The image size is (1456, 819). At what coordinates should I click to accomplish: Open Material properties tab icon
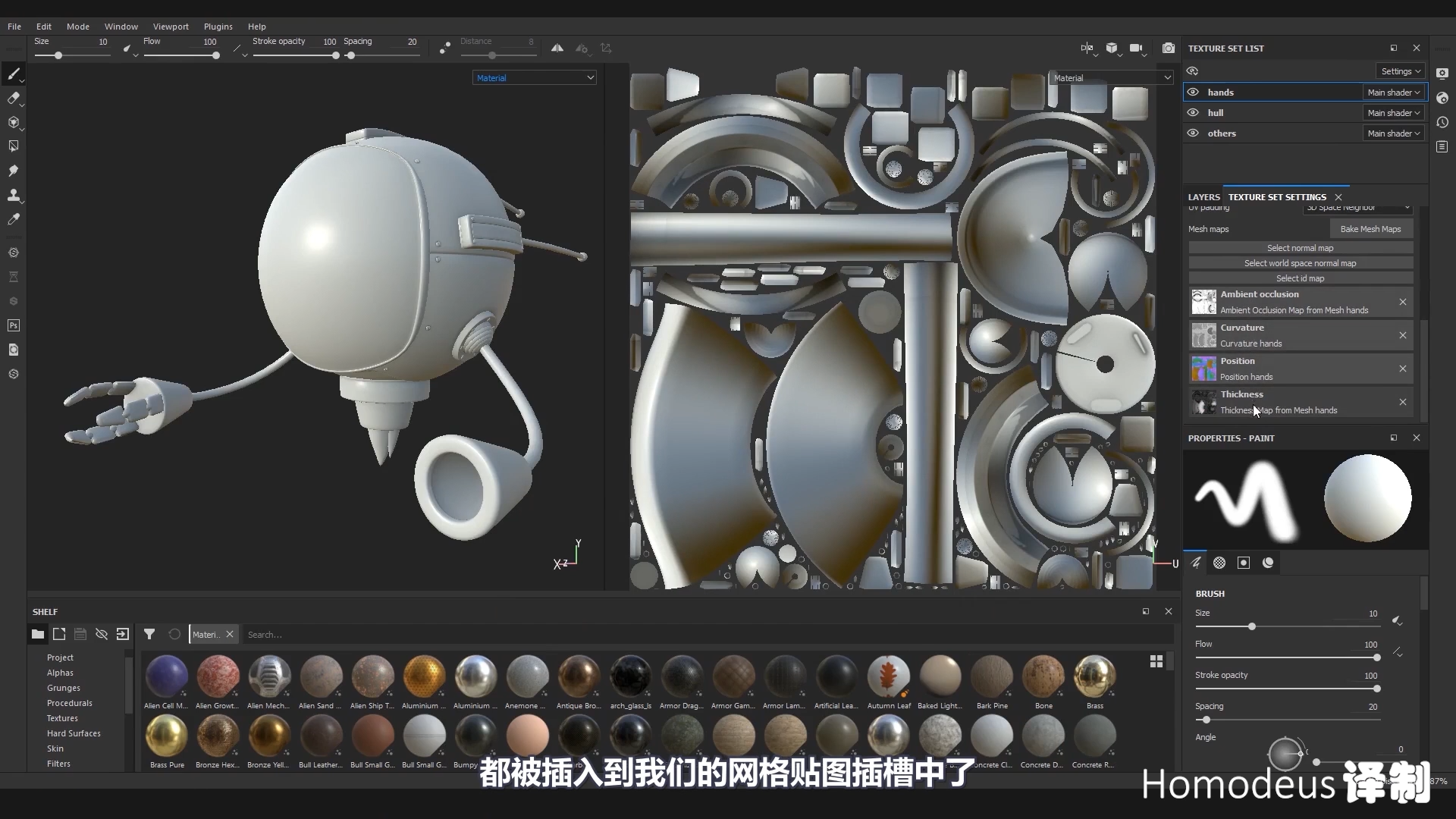1268,563
